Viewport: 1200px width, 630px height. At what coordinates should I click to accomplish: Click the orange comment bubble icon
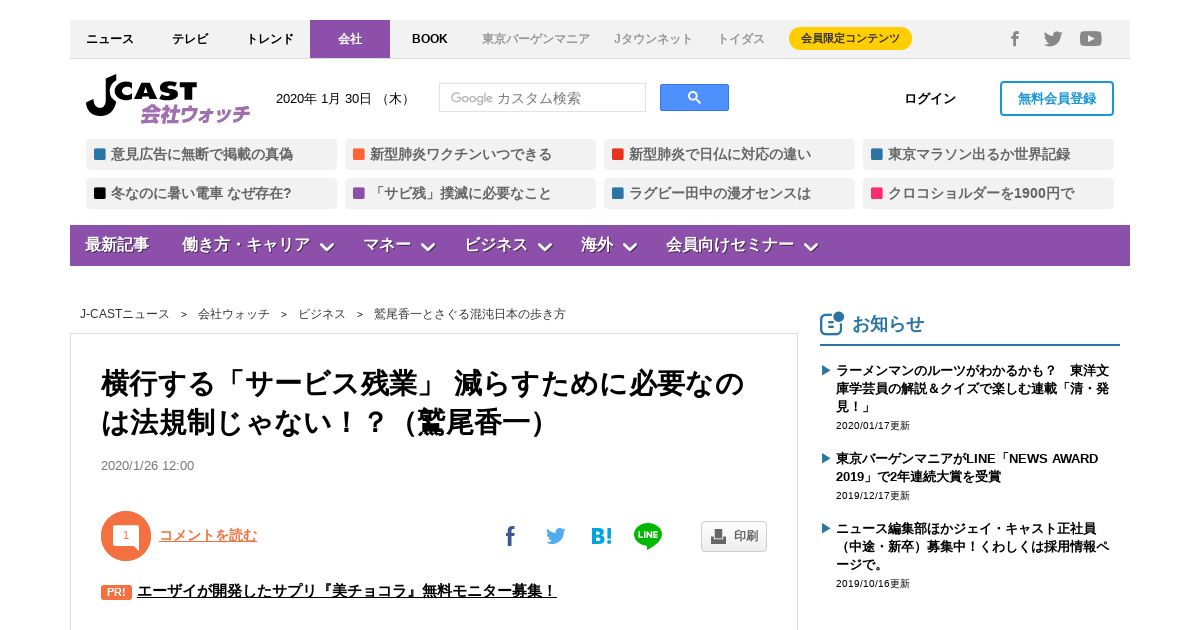click(x=126, y=536)
